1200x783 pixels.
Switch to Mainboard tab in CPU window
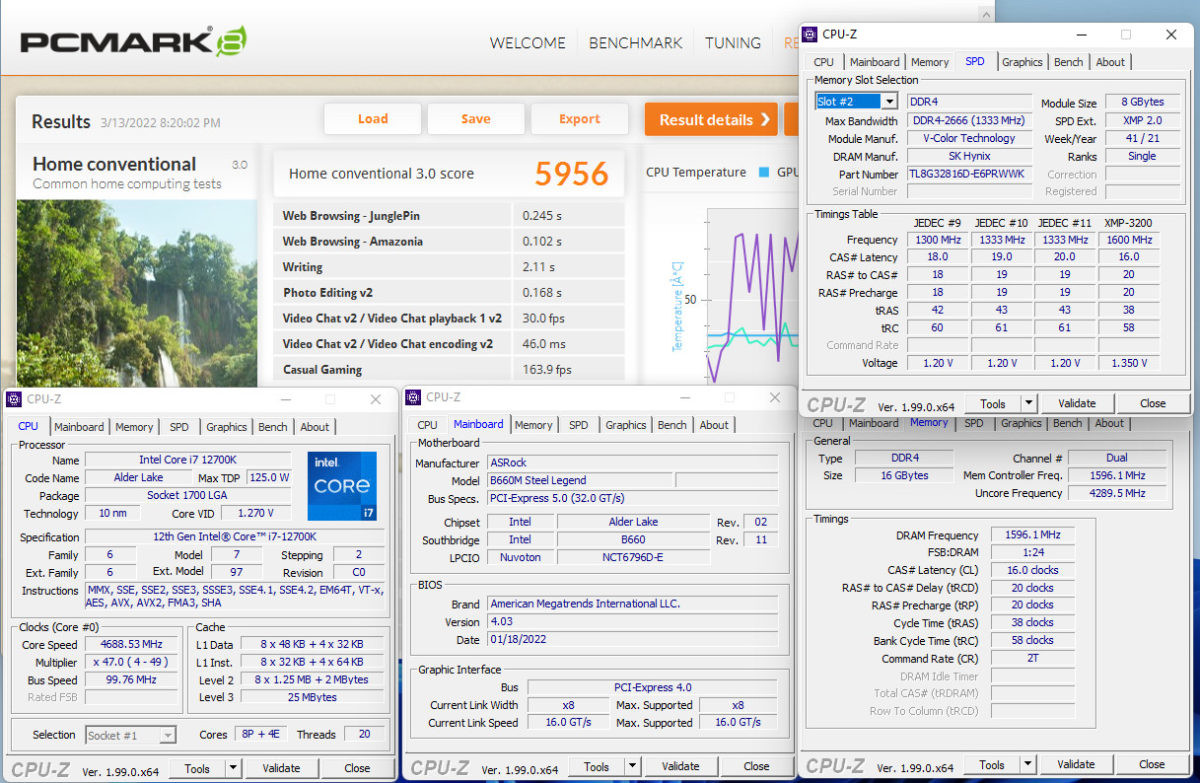(x=79, y=427)
